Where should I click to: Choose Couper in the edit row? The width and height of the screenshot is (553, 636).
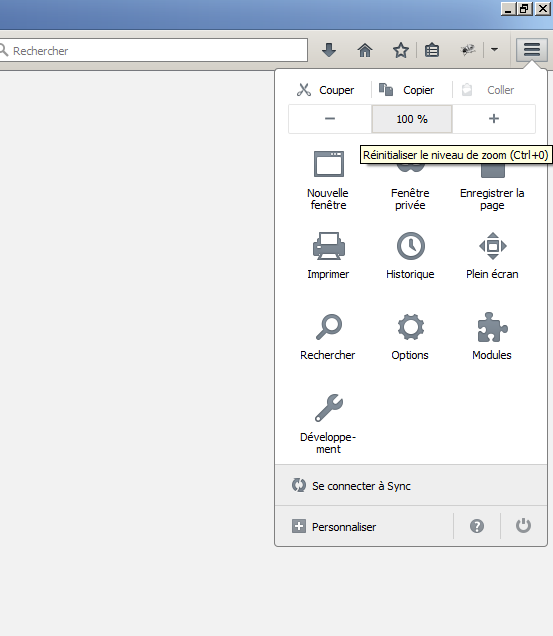[325, 90]
